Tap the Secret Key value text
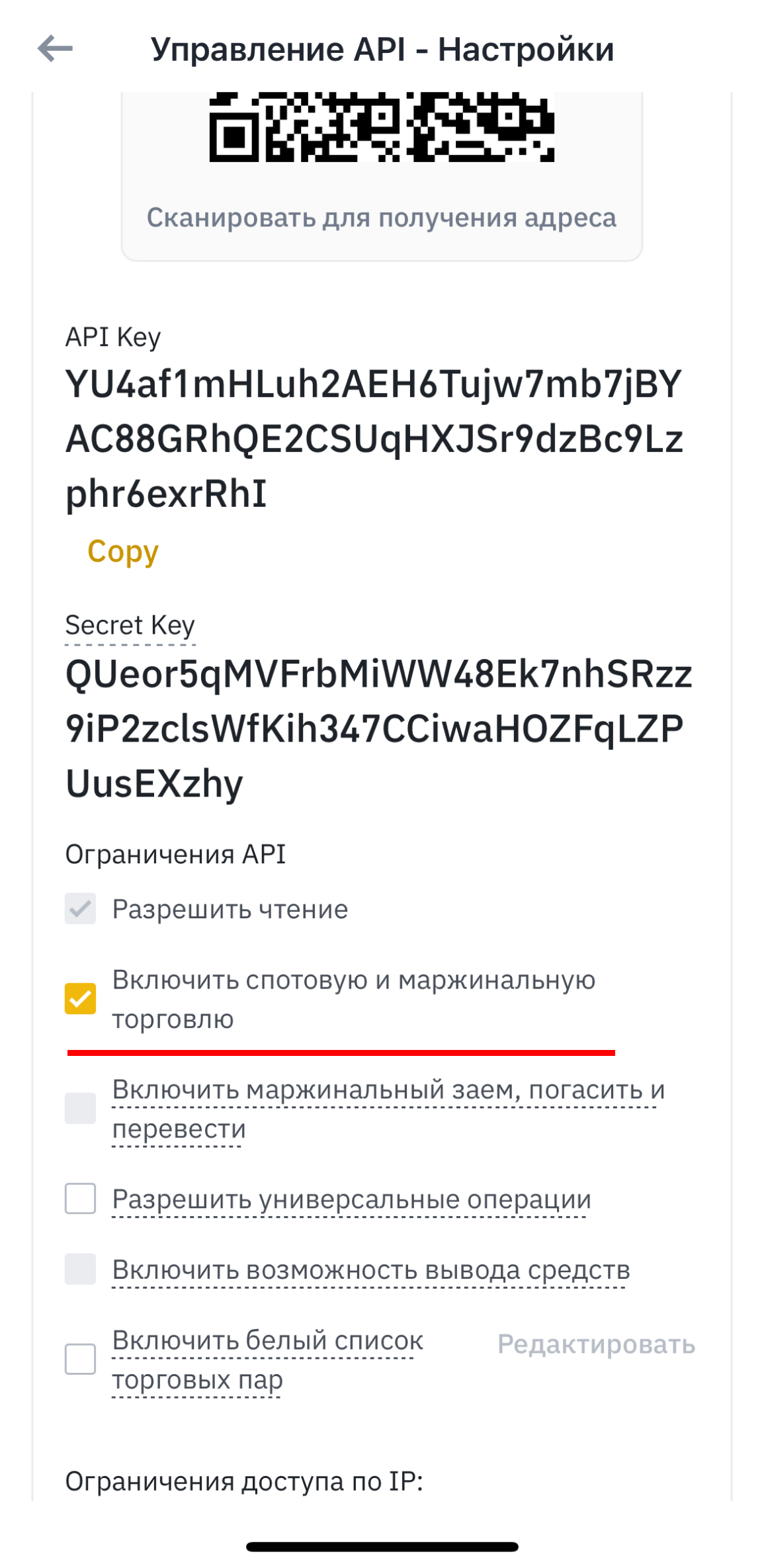 point(377,728)
